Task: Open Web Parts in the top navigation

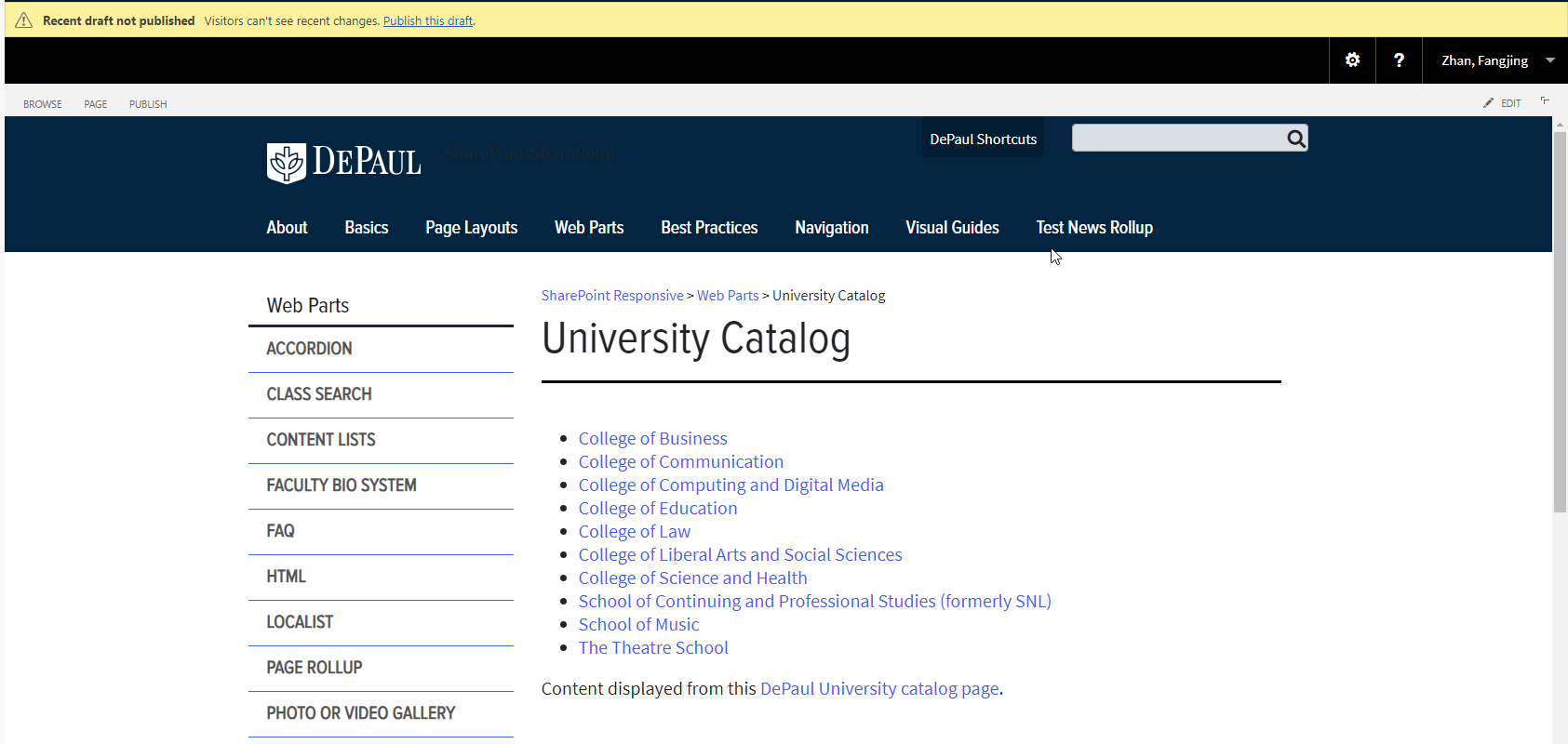Action: tap(589, 228)
